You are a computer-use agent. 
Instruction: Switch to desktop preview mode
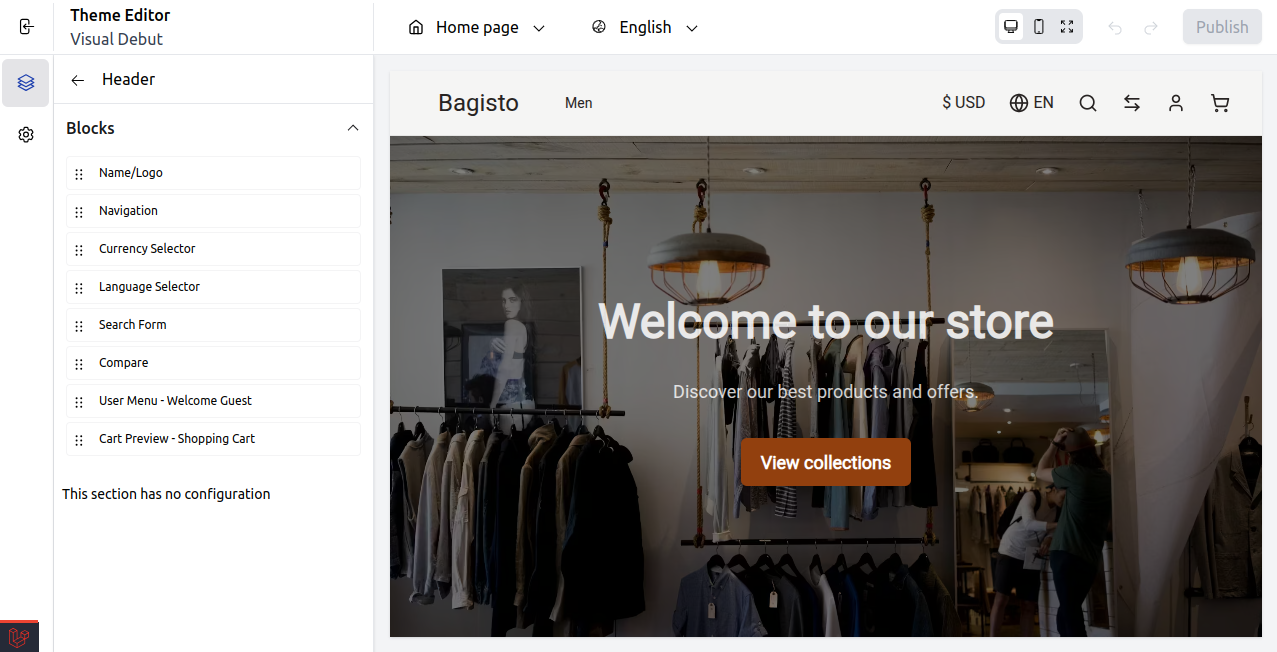coord(1011,27)
